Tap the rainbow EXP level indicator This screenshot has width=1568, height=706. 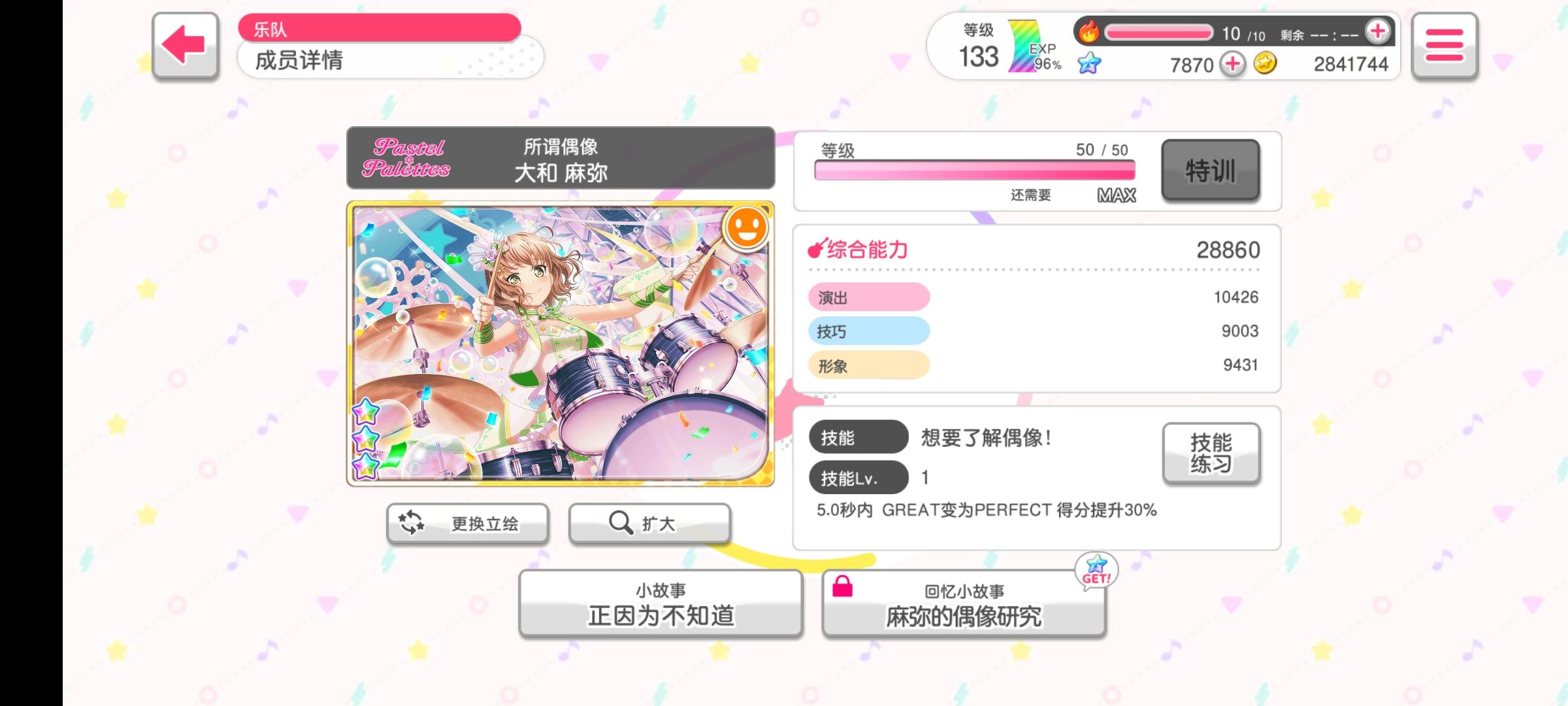coord(1034,46)
